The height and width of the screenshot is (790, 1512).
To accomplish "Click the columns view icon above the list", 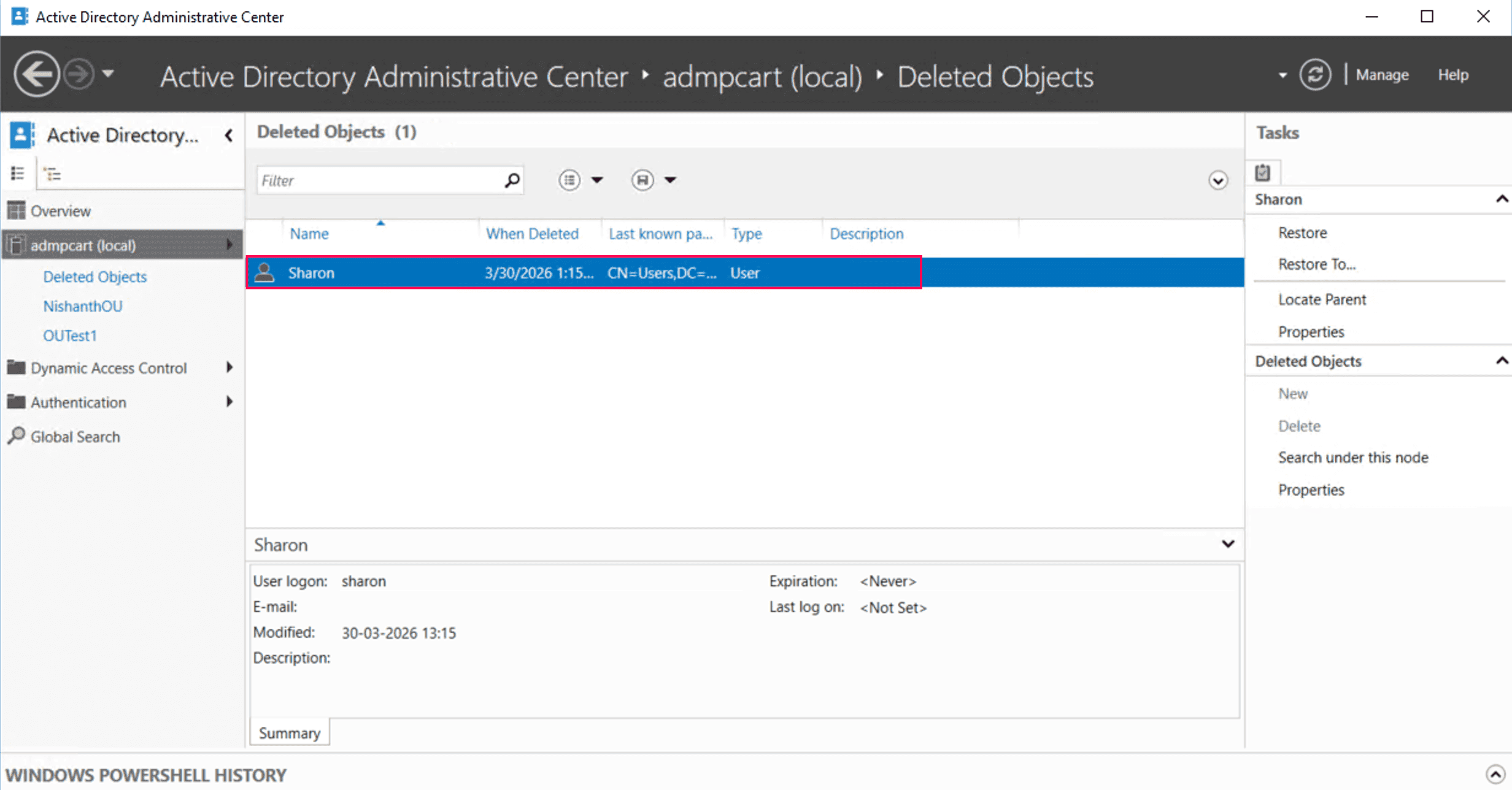I will [569, 180].
